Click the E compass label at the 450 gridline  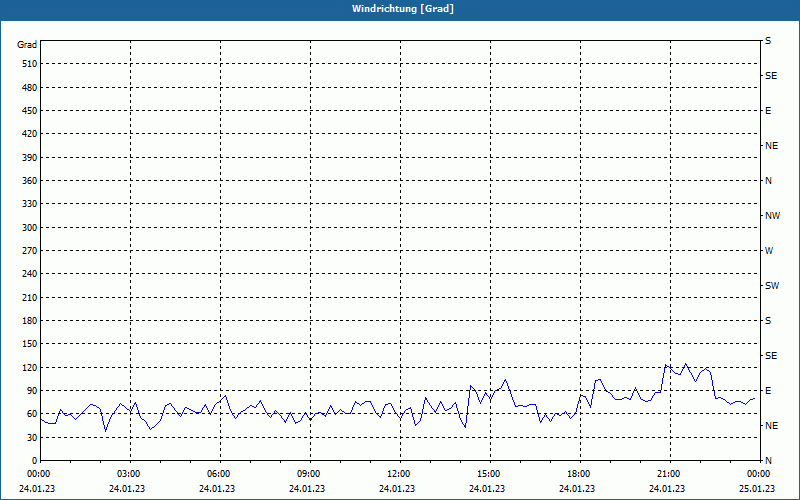[x=768, y=111]
